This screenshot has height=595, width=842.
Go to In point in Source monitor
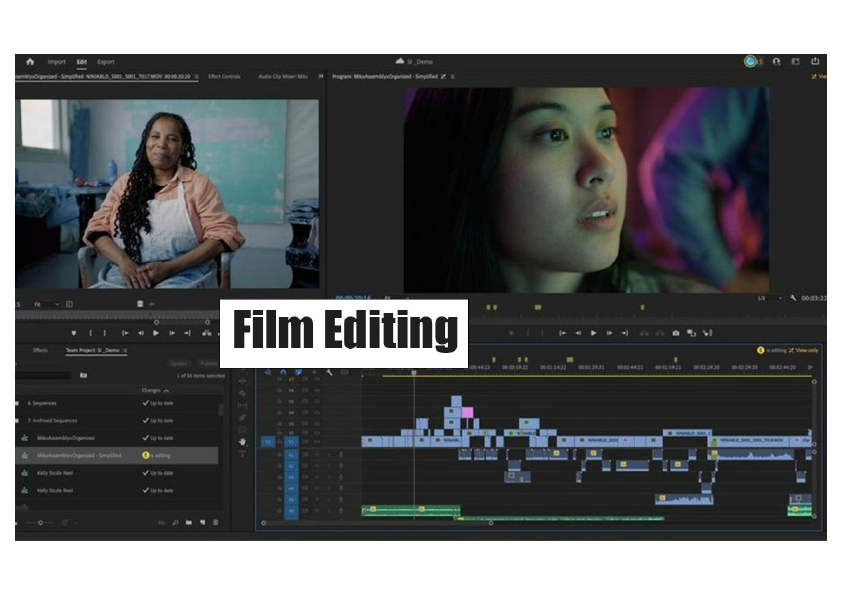125,333
